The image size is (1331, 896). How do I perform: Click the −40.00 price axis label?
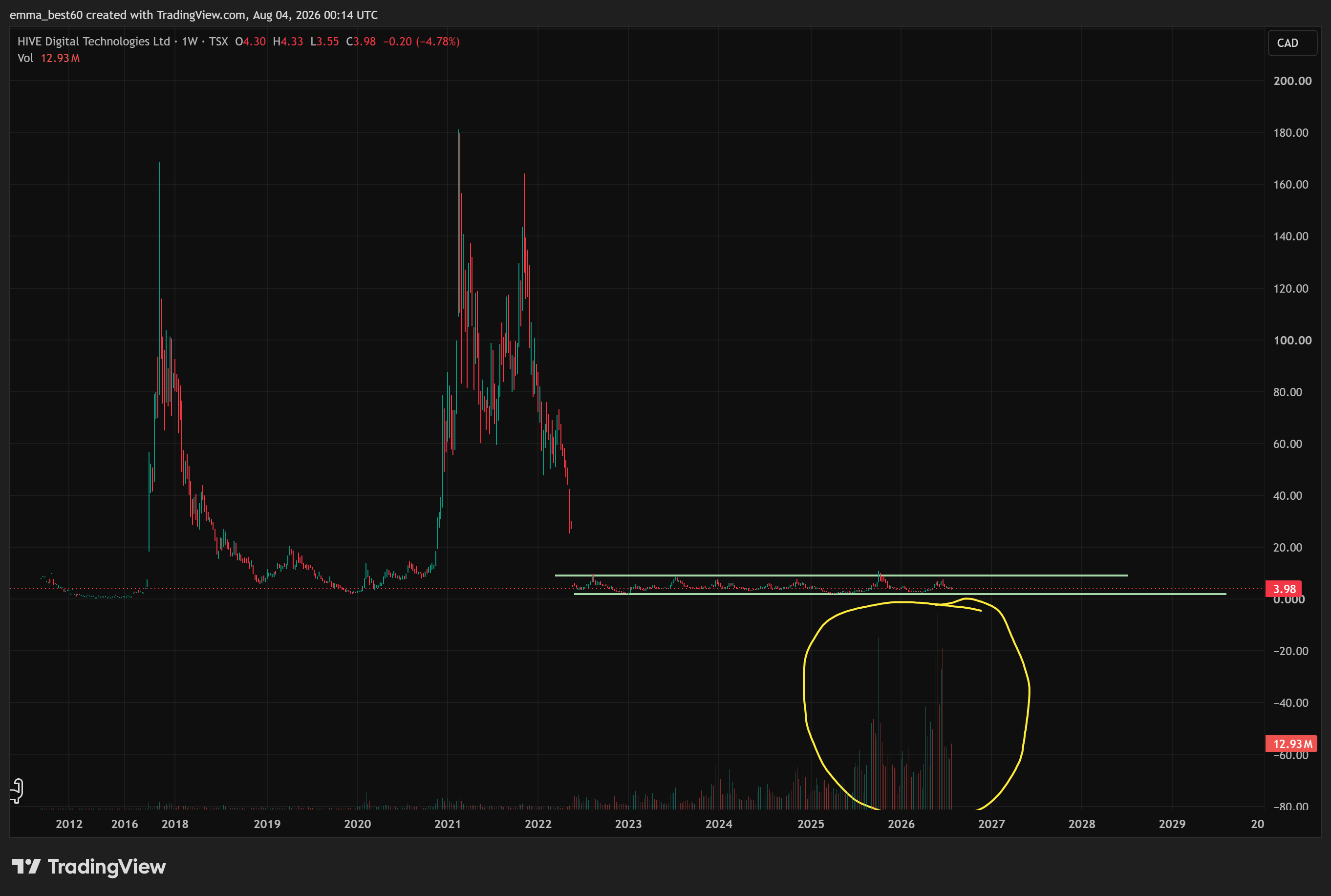click(1290, 703)
